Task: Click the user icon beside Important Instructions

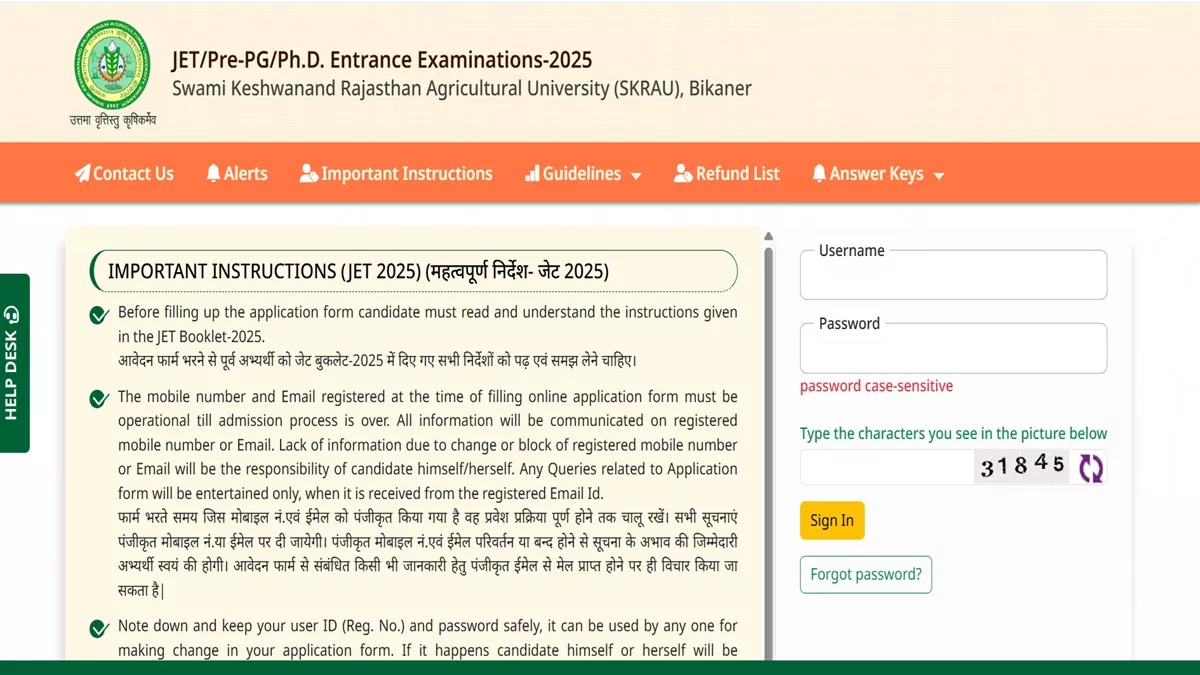Action: 309,173
